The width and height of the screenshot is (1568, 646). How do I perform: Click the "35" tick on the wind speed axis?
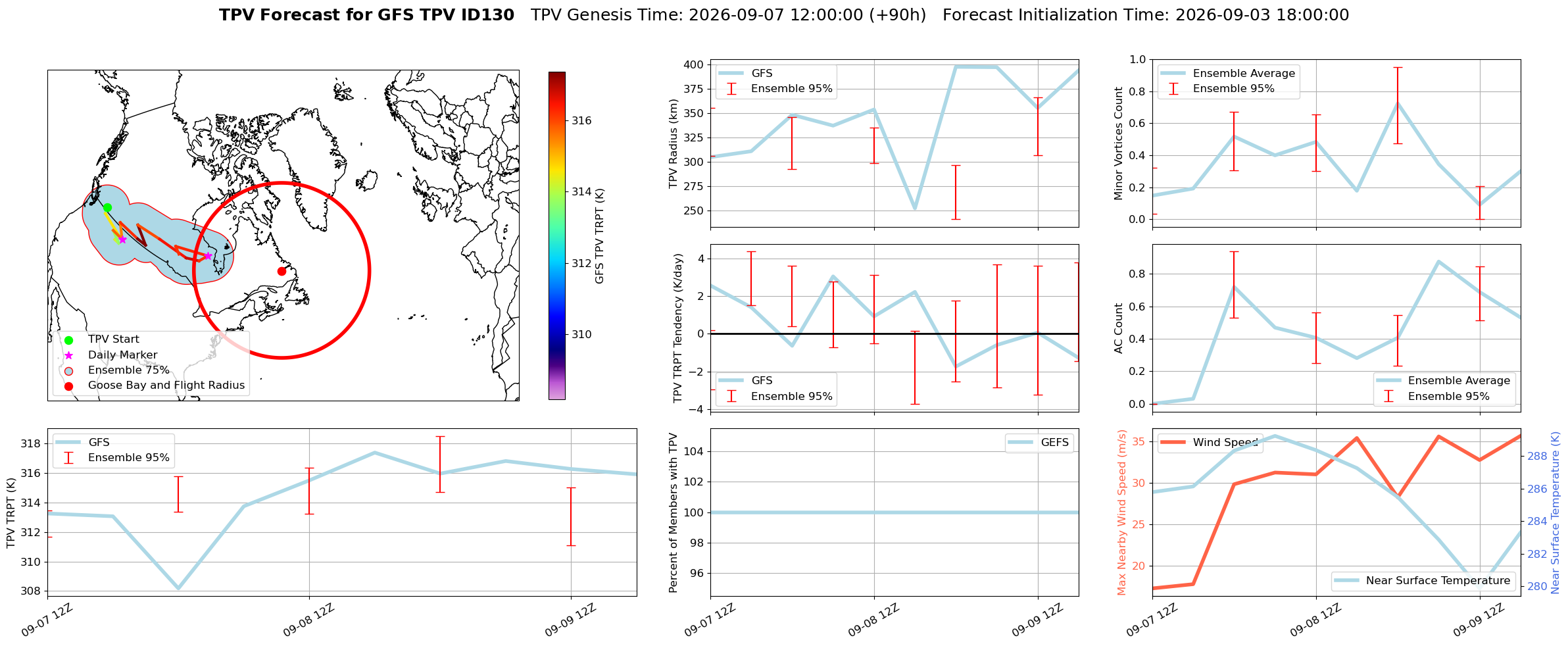pyautogui.click(x=1139, y=442)
